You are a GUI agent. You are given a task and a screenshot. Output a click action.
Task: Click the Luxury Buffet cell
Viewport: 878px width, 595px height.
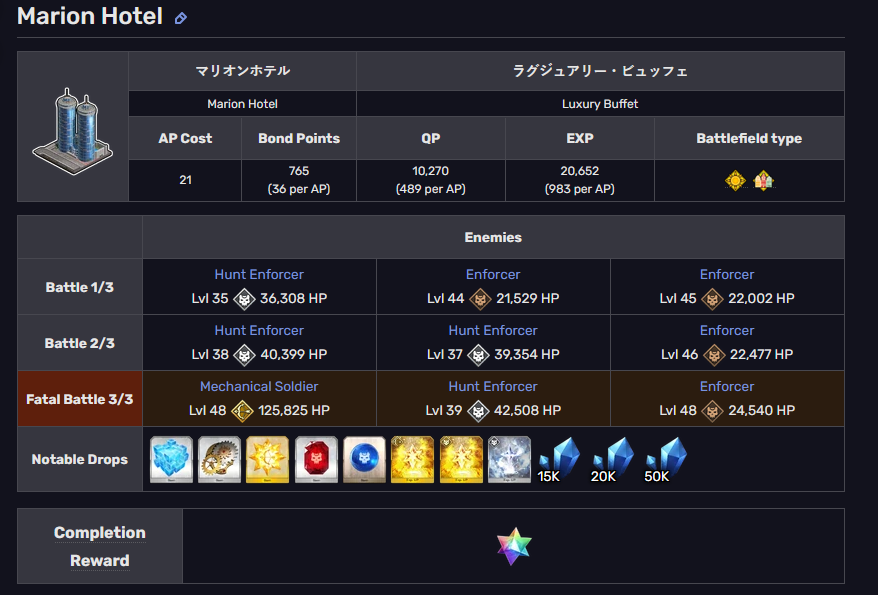[x=600, y=104]
